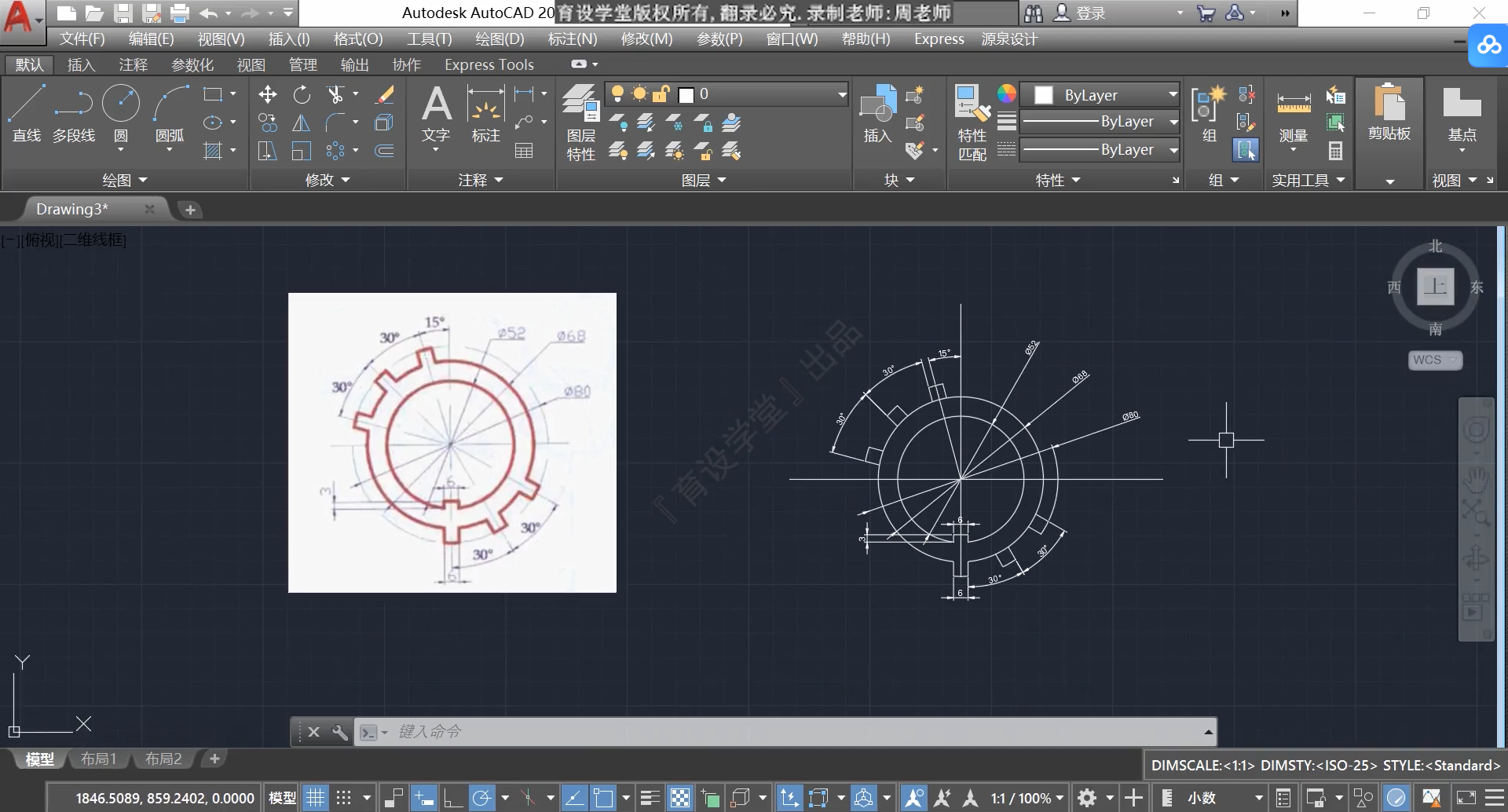The width and height of the screenshot is (1508, 812).
Task: Open the Clipboard (剪贴板) panel
Action: [1389, 115]
